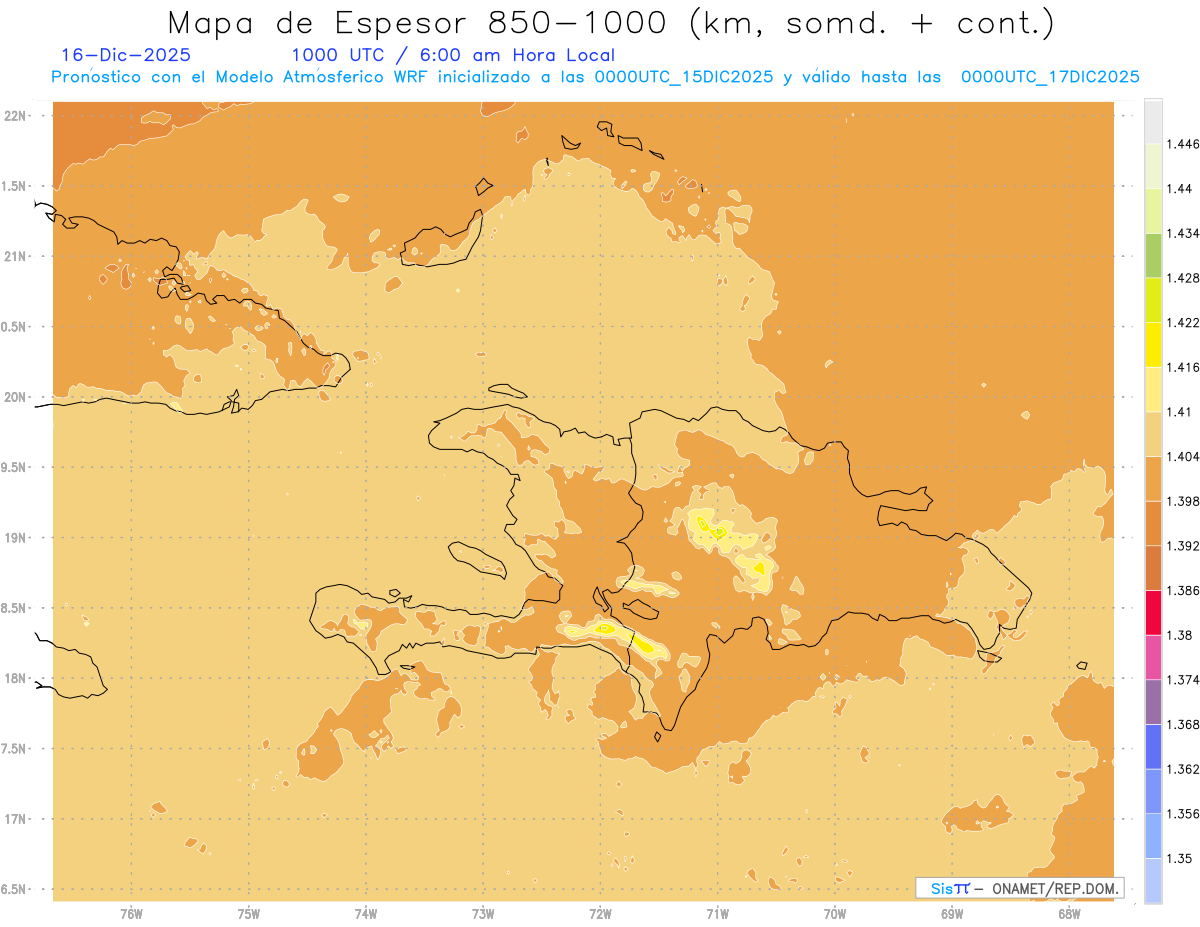1200x927 pixels.
Task: Click the 69W longitude axis label
Action: 952,914
